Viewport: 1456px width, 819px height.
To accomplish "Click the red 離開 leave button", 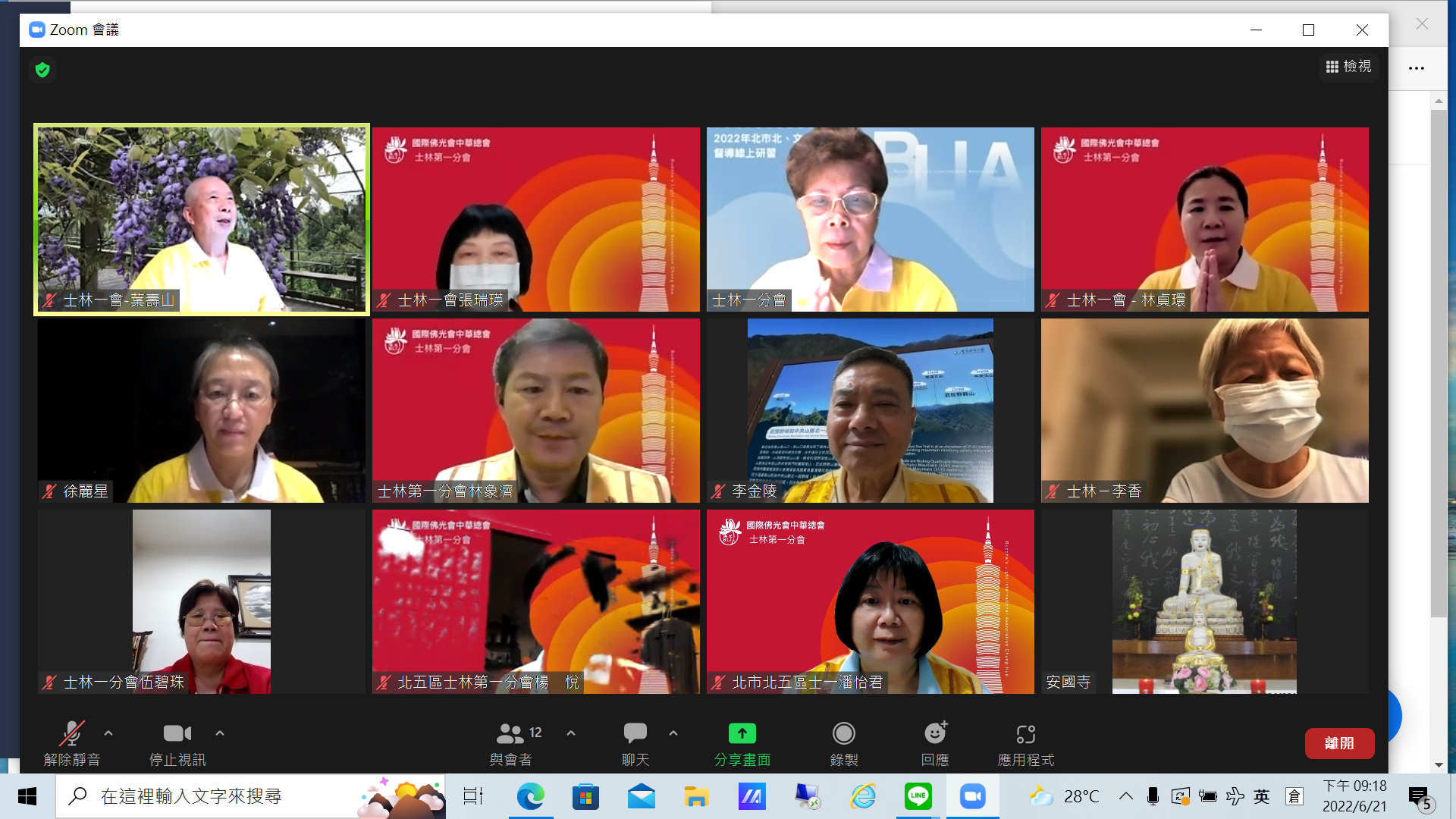I will pyautogui.click(x=1339, y=743).
